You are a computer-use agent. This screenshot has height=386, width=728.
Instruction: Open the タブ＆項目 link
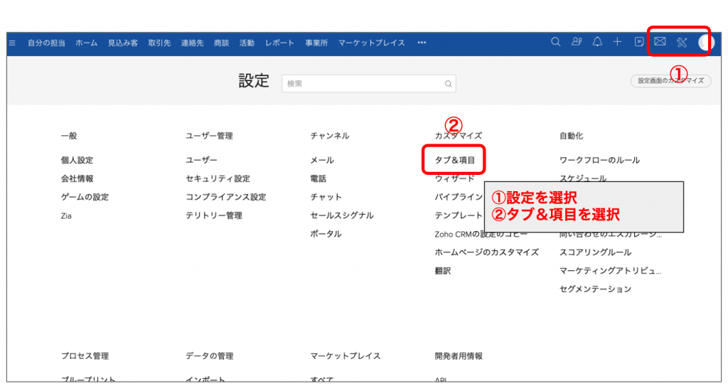pos(455,160)
